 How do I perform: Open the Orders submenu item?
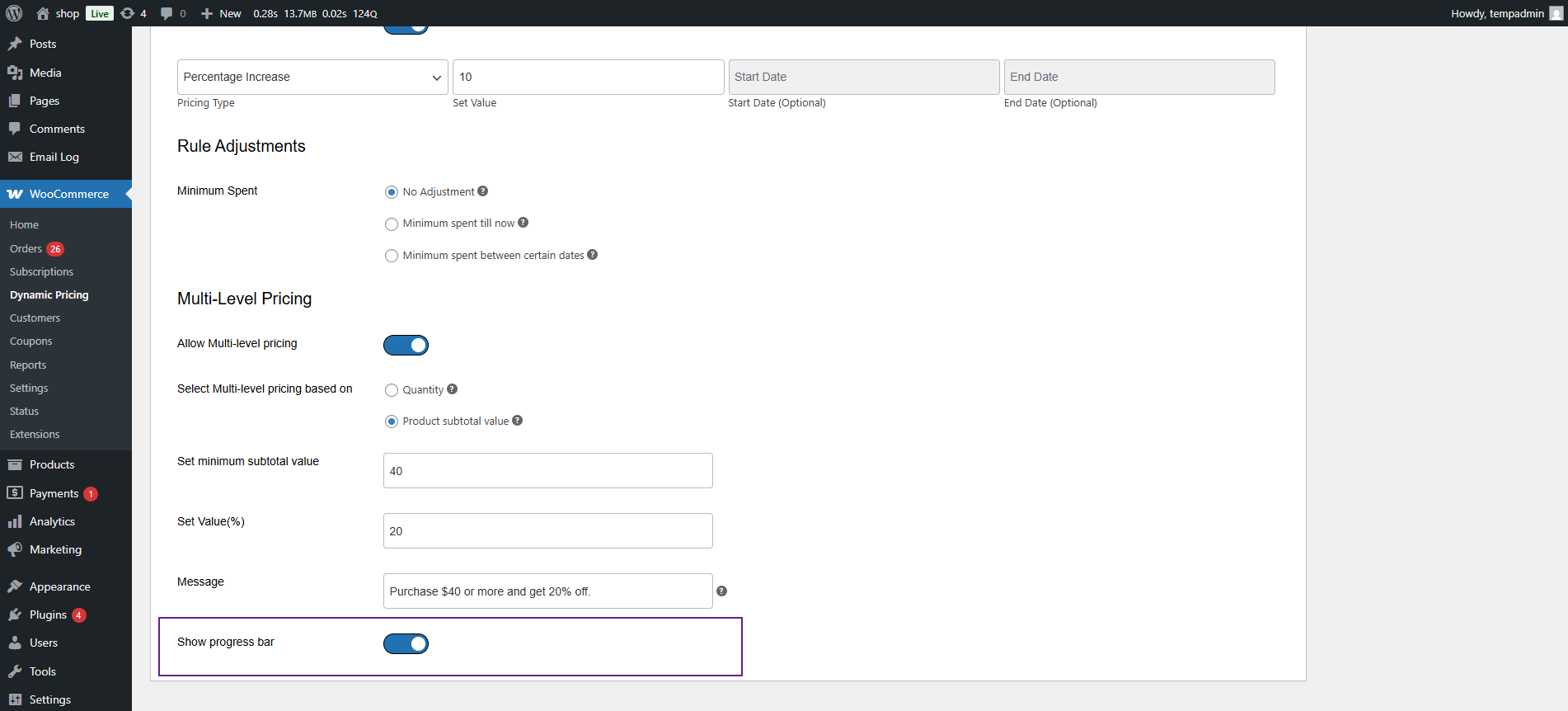click(26, 248)
